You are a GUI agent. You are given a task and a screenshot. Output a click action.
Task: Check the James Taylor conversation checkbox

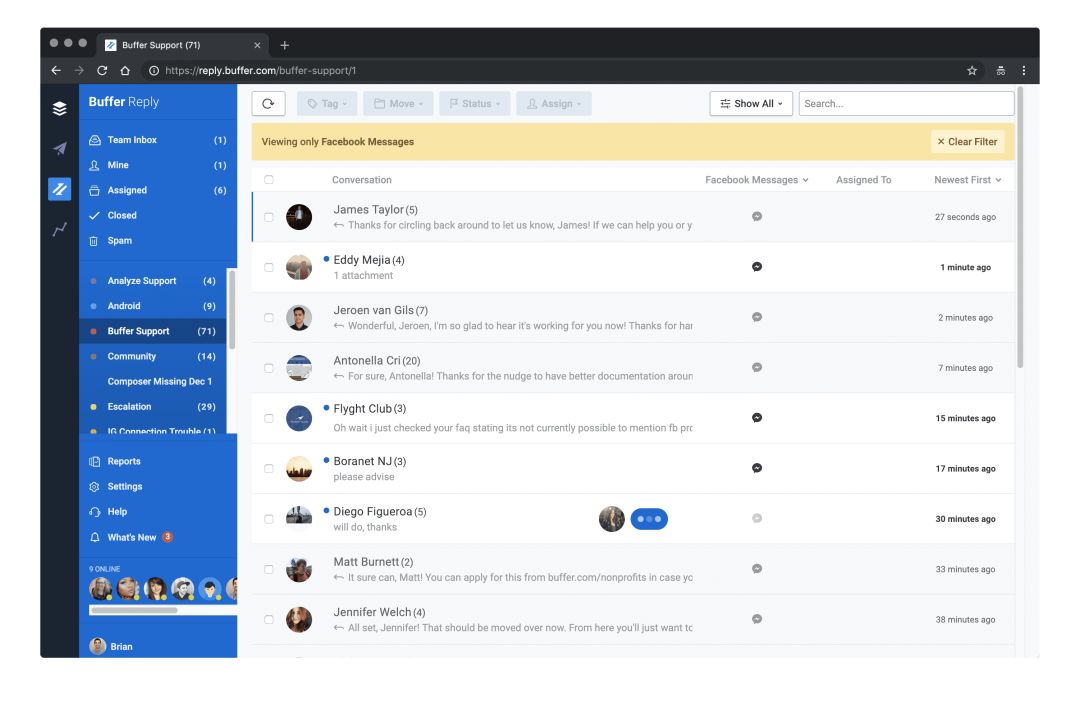(x=269, y=217)
